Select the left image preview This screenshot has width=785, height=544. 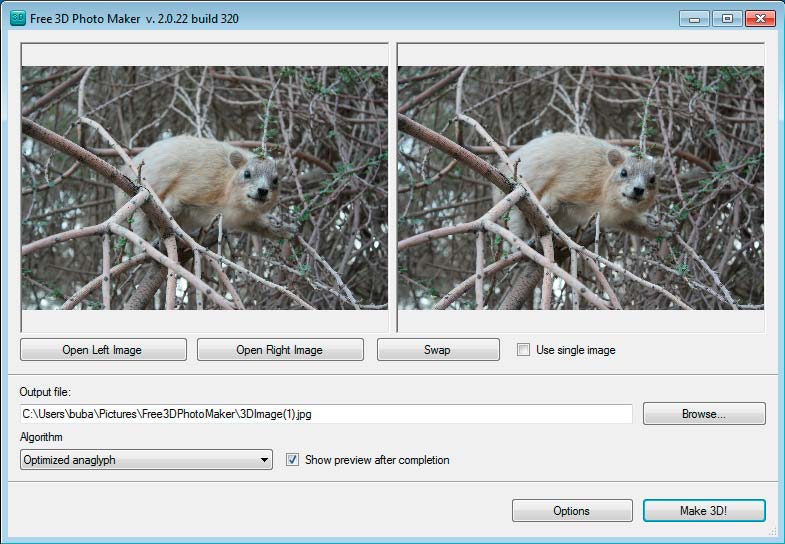pyautogui.click(x=204, y=188)
